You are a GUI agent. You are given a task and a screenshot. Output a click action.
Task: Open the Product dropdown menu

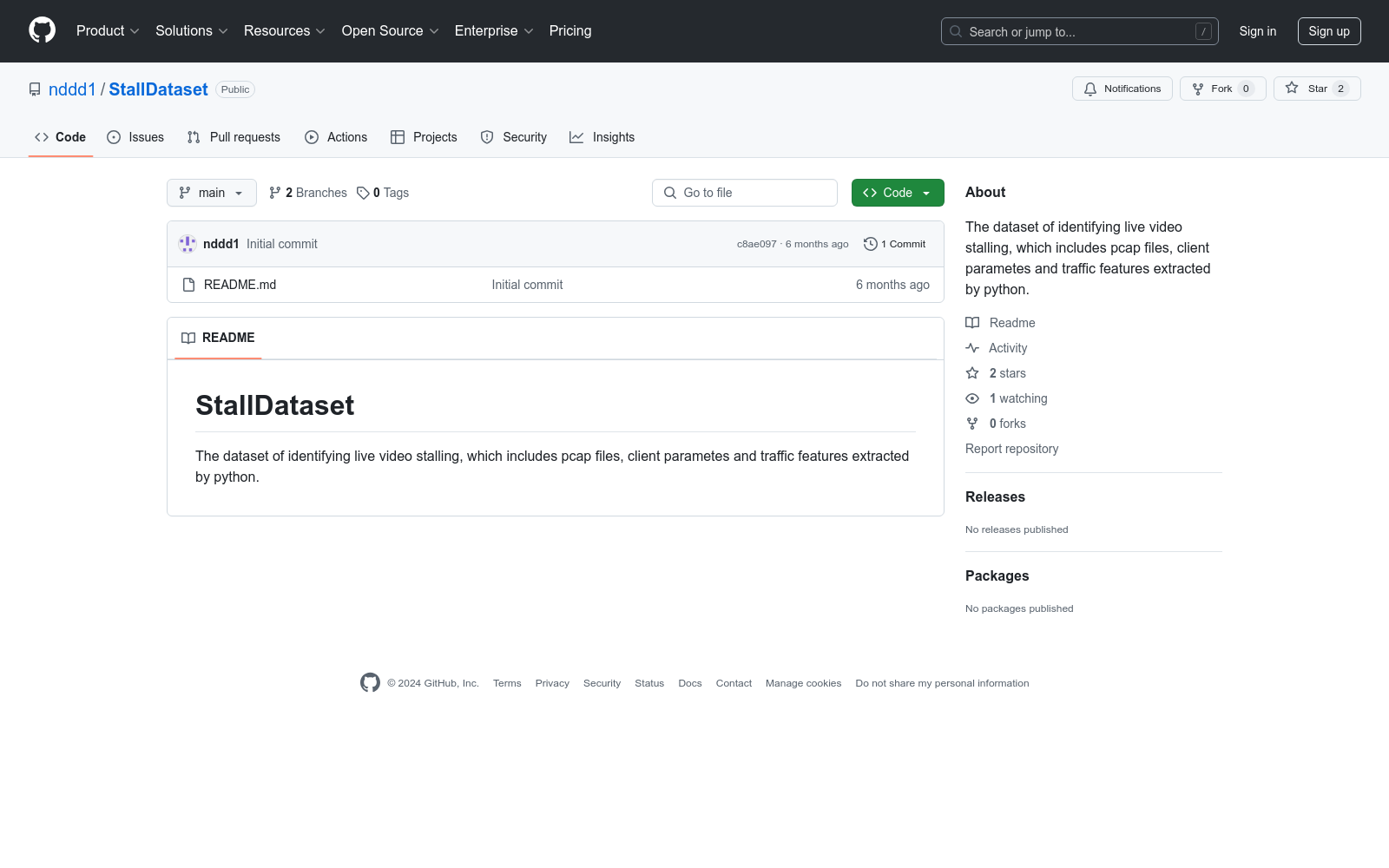coord(108,31)
